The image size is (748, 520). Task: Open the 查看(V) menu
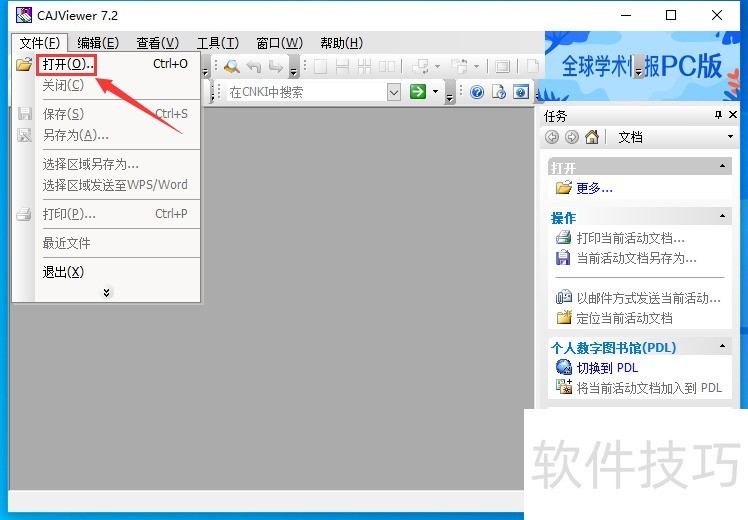coord(157,43)
